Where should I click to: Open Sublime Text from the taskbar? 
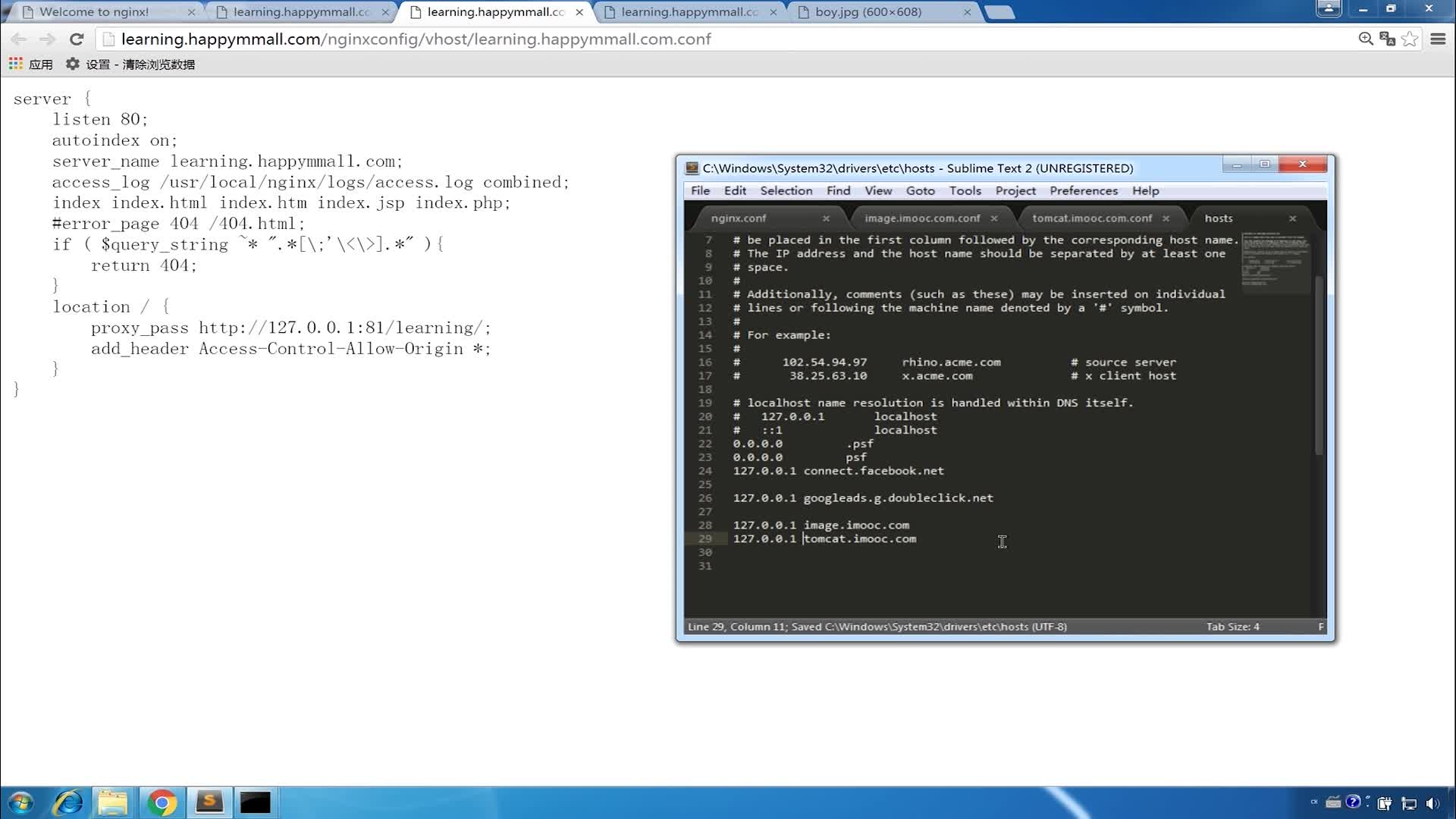pos(209,802)
